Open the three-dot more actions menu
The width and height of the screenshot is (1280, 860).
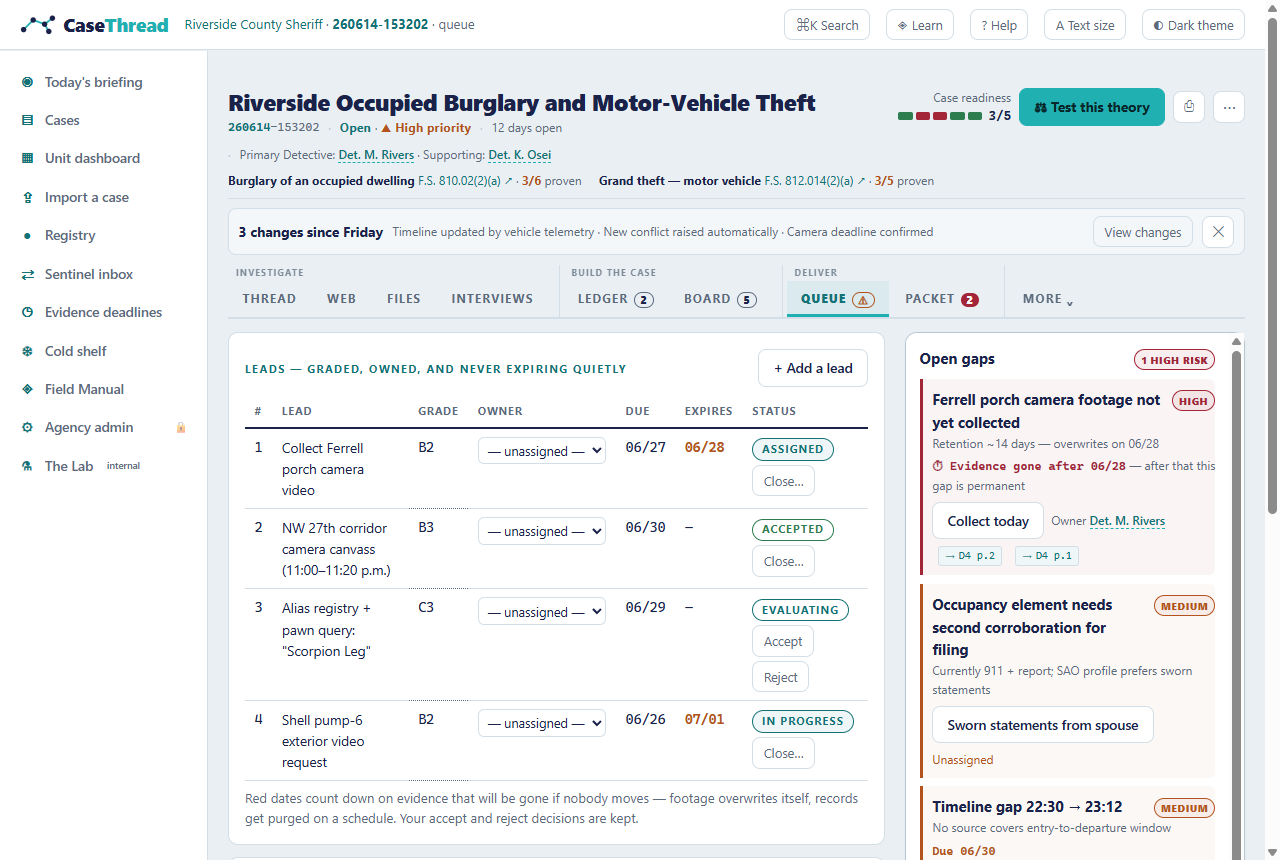click(x=1229, y=106)
